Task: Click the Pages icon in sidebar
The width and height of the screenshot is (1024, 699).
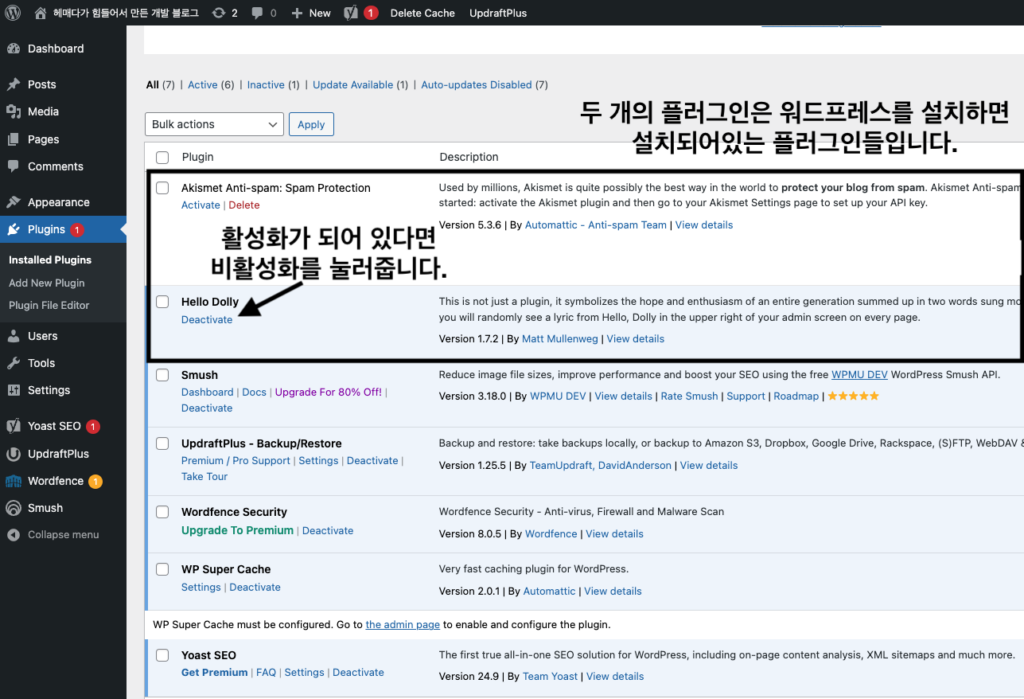Action: point(14,139)
